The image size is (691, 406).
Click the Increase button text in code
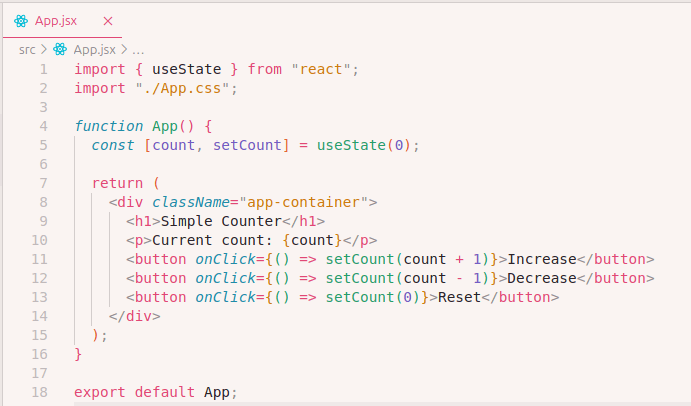(542, 259)
